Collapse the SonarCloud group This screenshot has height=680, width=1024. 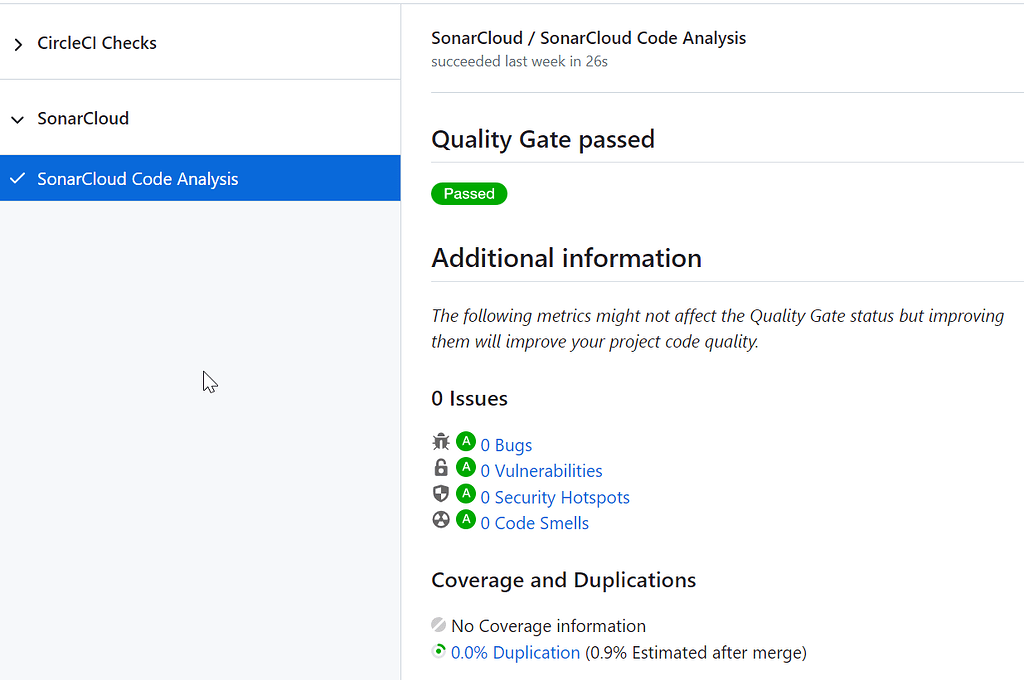click(17, 118)
